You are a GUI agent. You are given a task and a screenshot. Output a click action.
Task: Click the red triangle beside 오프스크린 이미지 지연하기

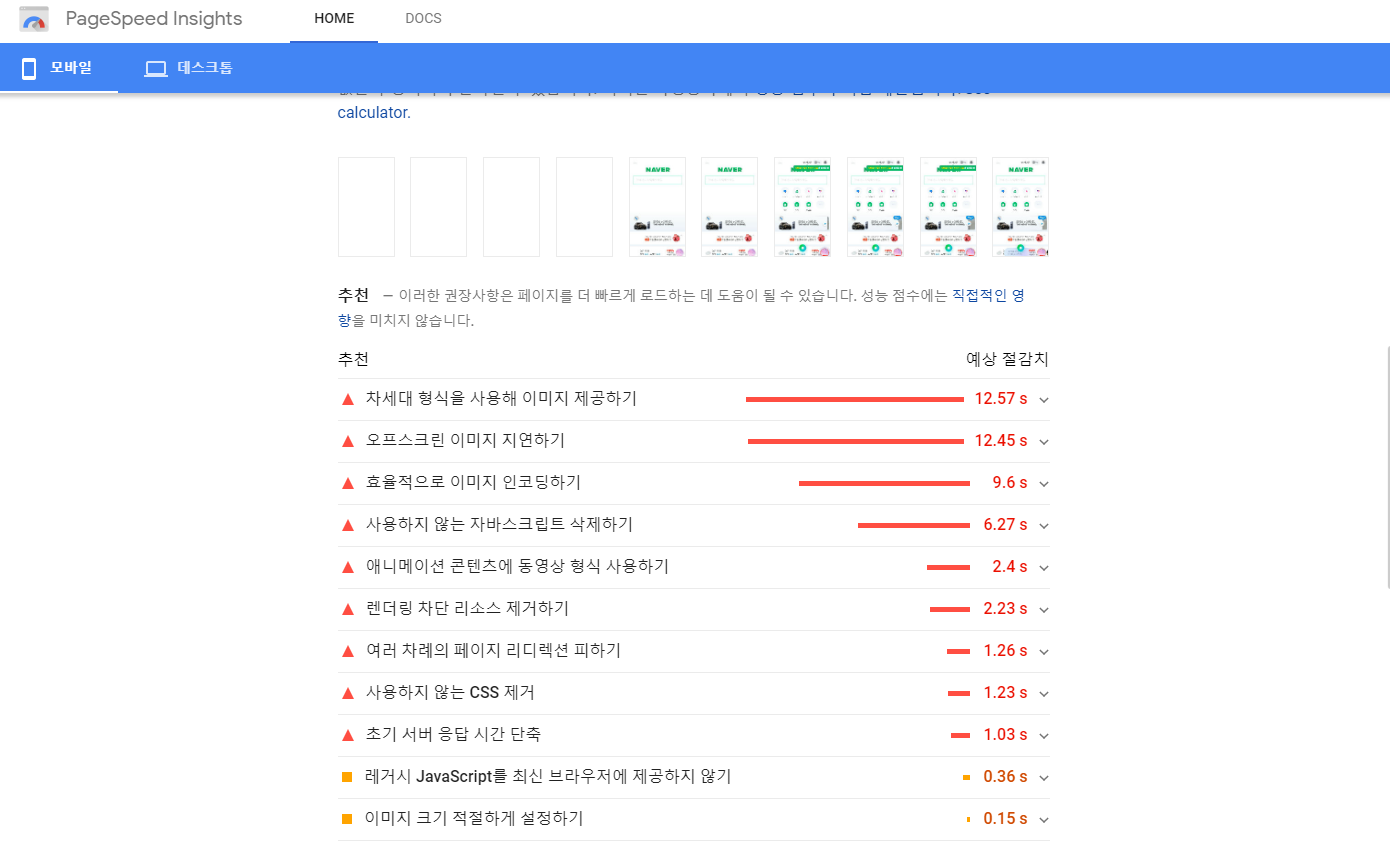[347, 440]
